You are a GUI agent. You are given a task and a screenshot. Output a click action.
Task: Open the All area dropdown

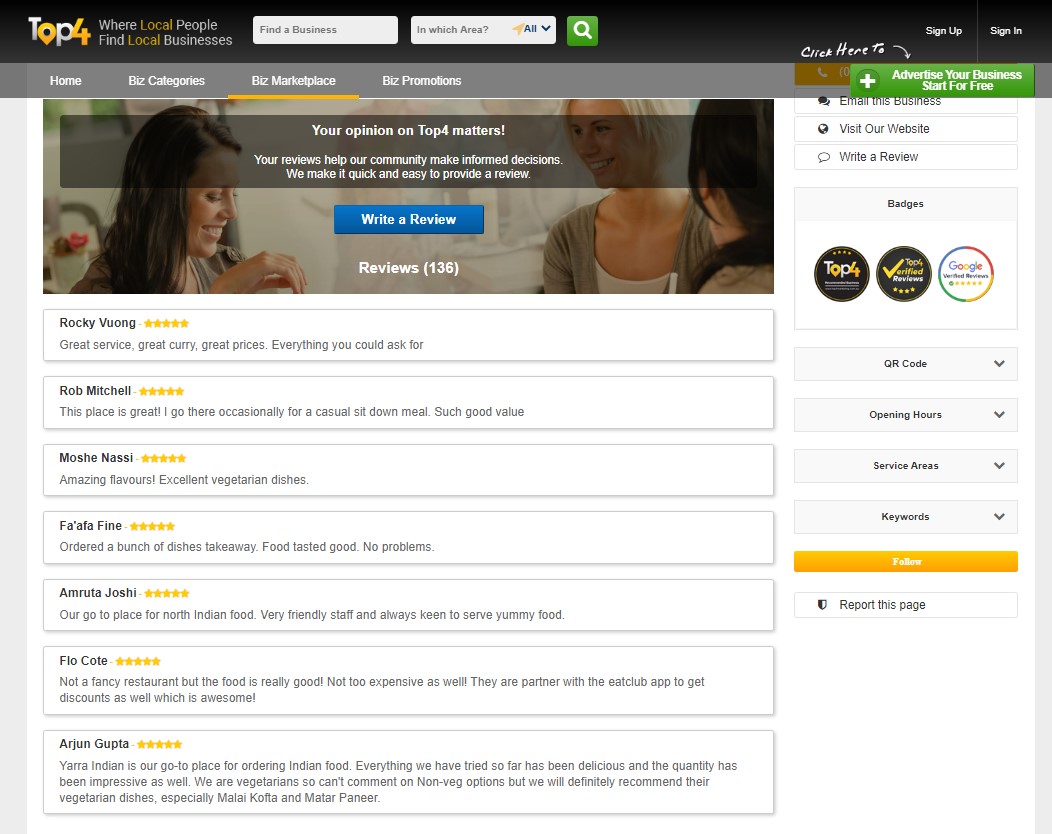538,30
